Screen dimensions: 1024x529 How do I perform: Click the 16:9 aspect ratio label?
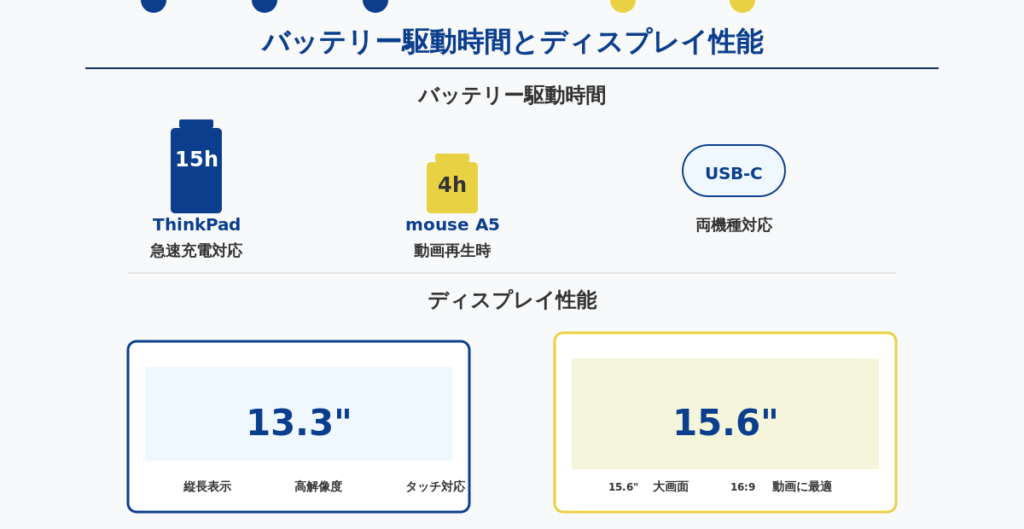pos(742,487)
